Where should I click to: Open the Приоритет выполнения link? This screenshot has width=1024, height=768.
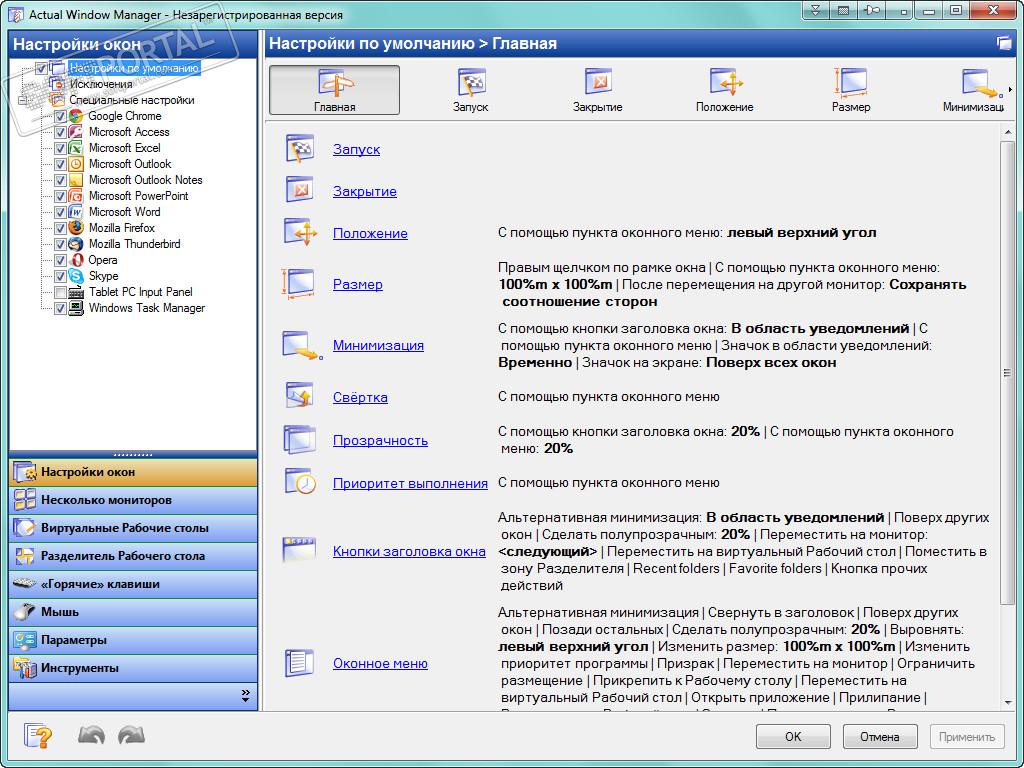coord(410,483)
